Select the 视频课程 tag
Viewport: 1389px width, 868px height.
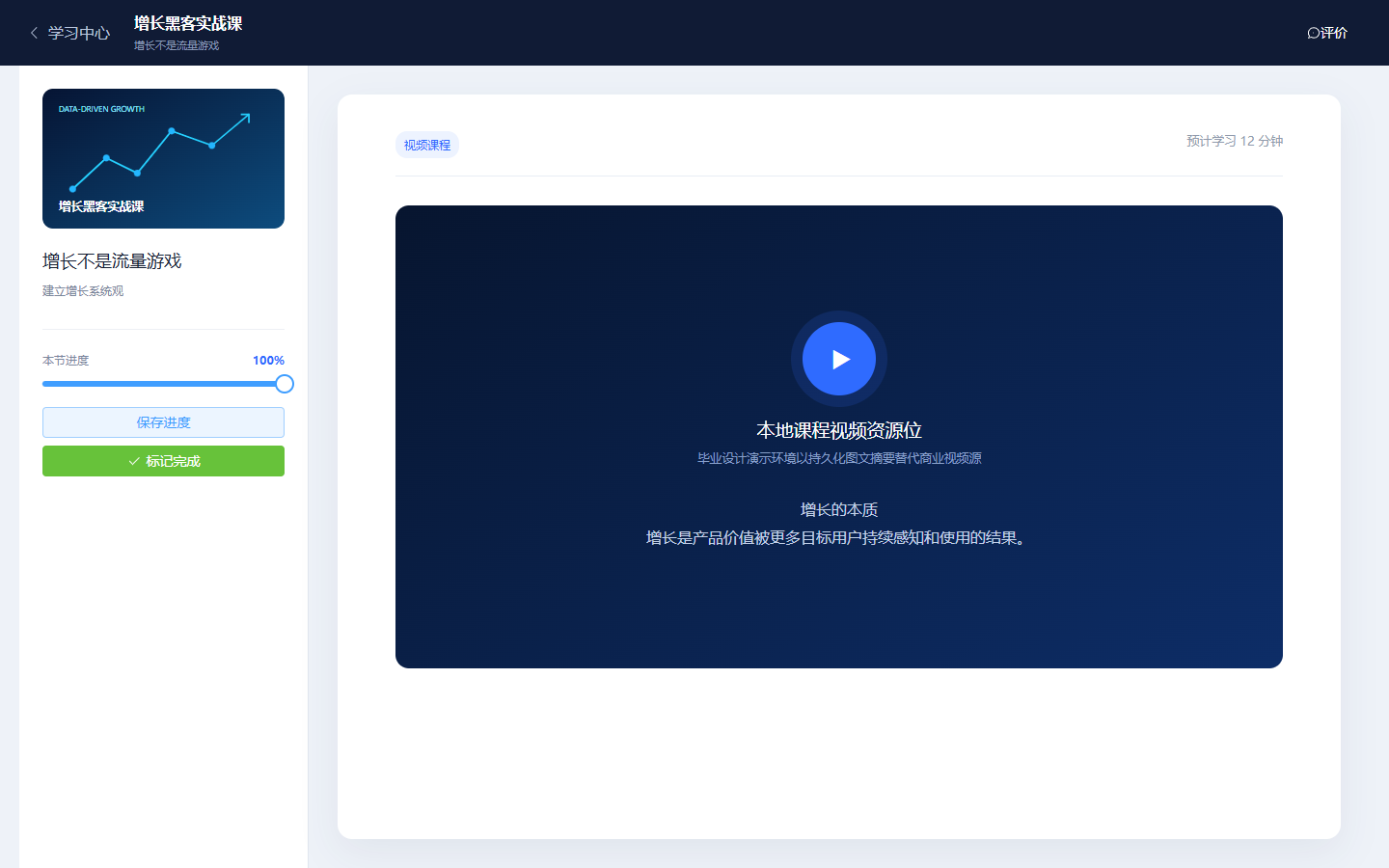427,145
